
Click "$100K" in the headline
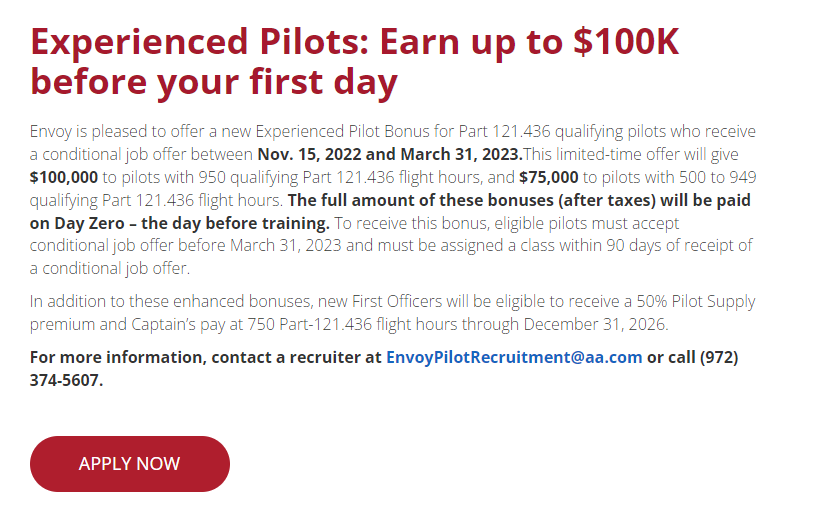622,42
